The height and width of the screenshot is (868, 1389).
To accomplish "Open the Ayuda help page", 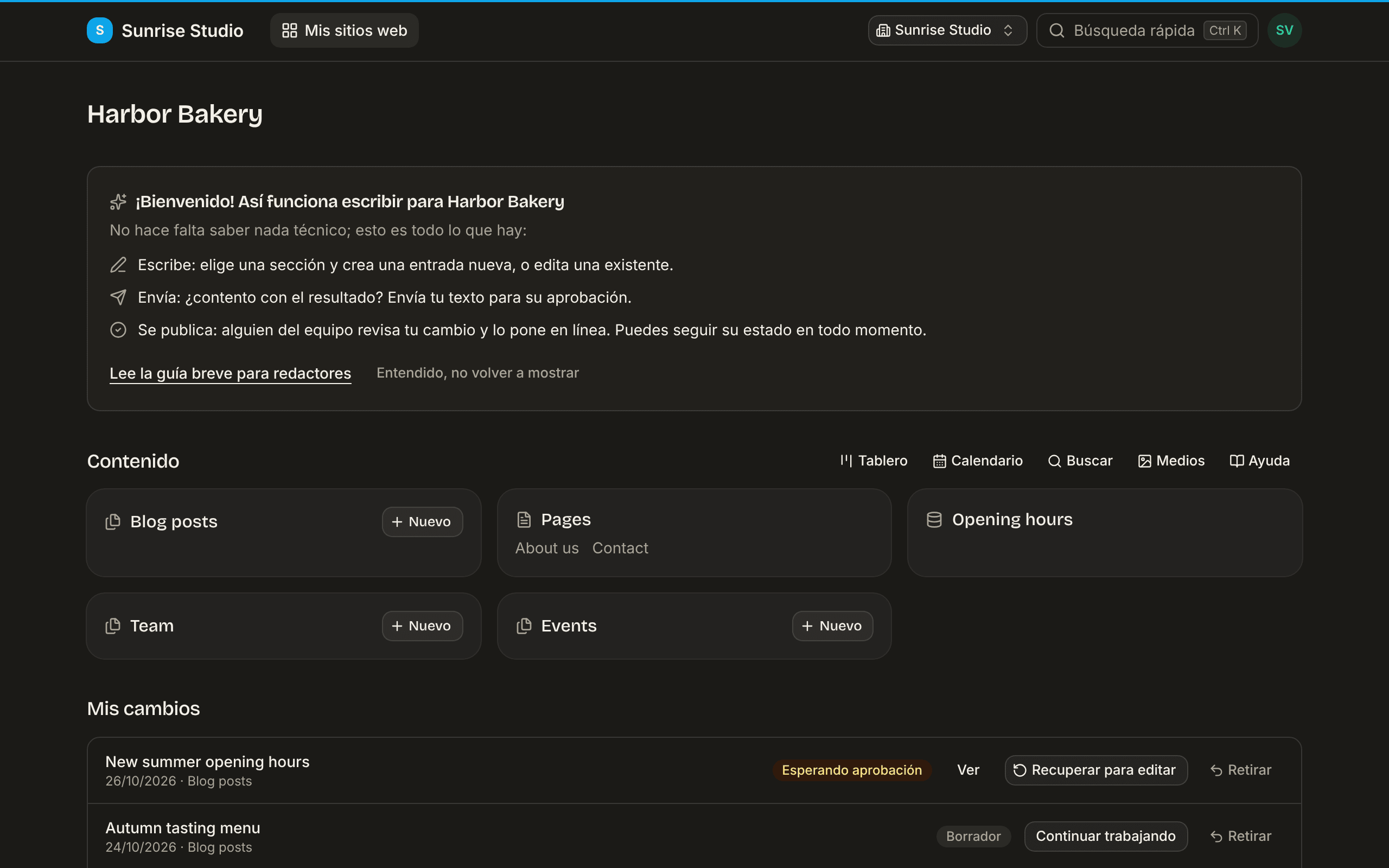I will point(1259,461).
